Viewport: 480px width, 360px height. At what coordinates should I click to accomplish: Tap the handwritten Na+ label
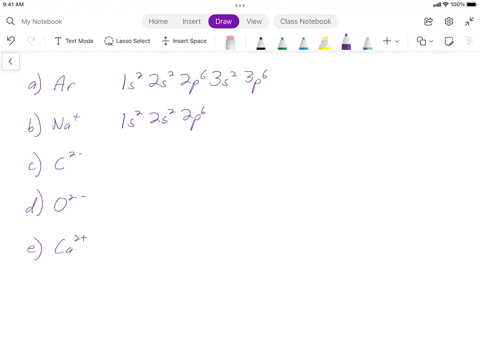66,122
